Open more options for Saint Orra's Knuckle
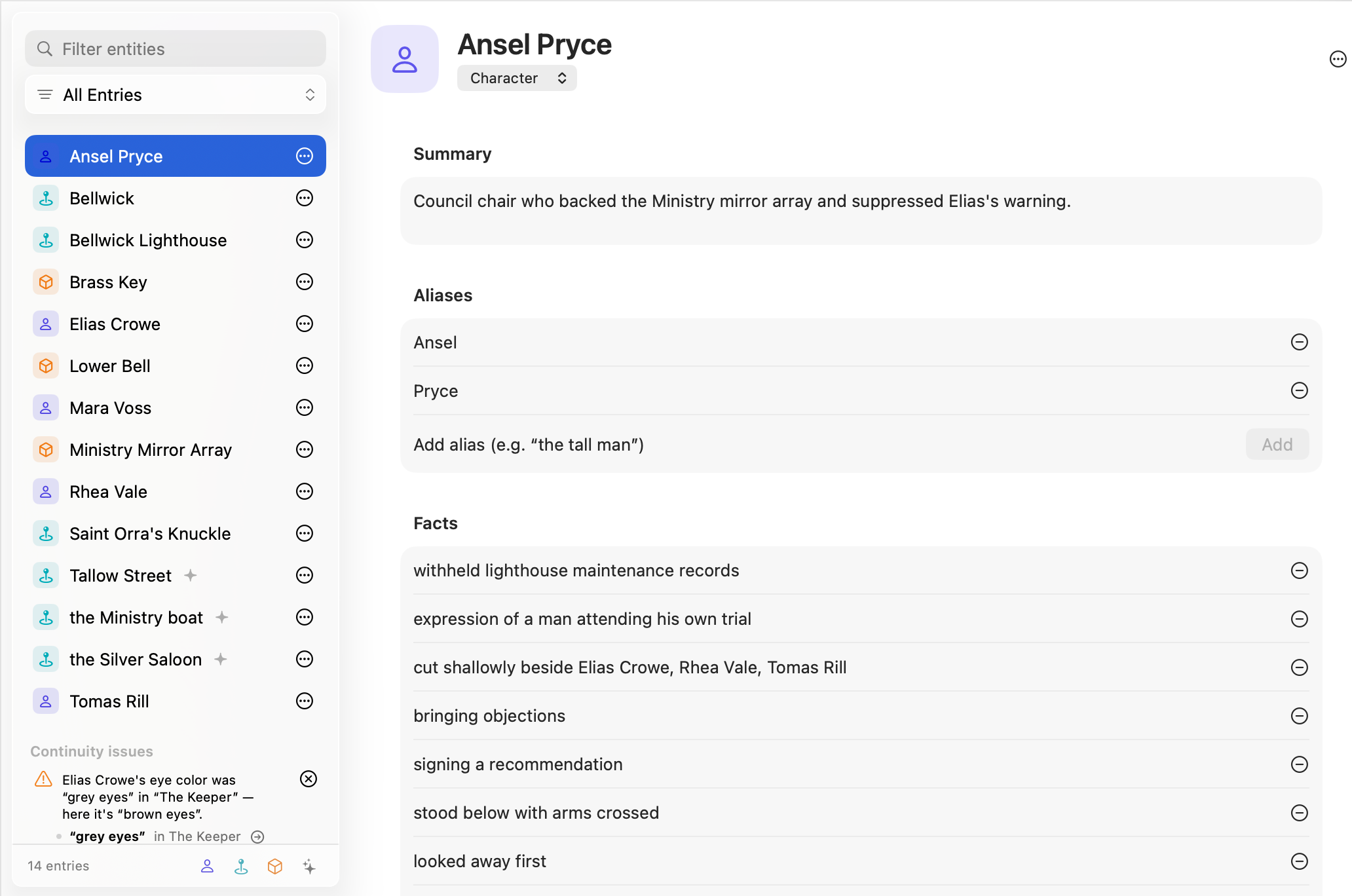 click(x=305, y=533)
